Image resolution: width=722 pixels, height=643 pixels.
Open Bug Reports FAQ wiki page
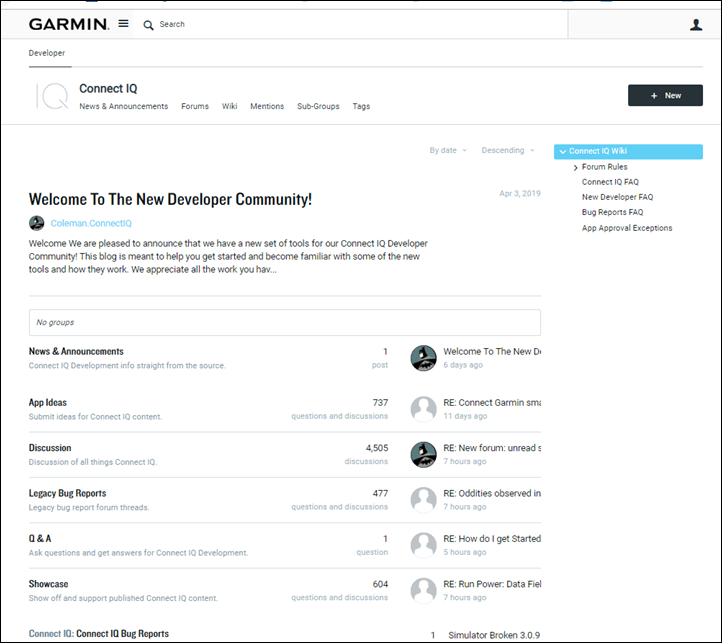coord(612,212)
